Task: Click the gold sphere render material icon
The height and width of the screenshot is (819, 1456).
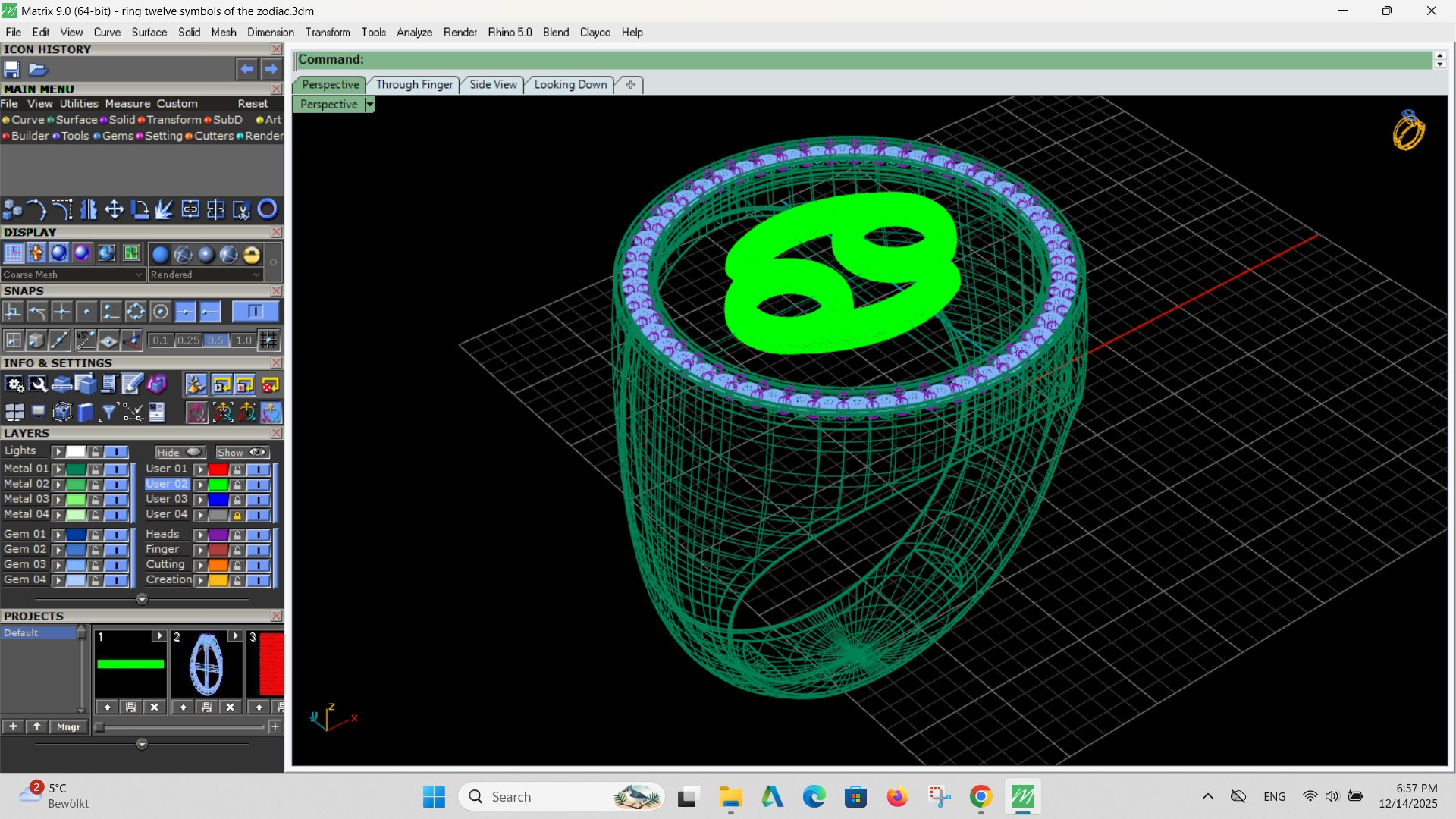Action: [252, 255]
